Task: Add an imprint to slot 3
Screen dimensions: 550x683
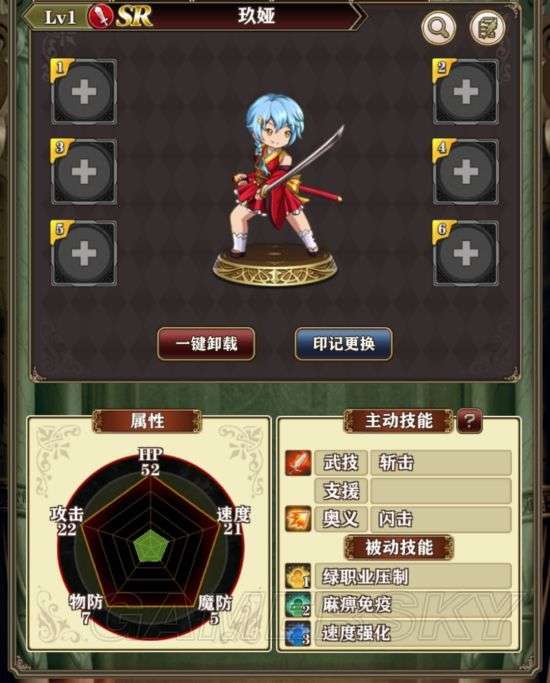Action: tap(84, 172)
